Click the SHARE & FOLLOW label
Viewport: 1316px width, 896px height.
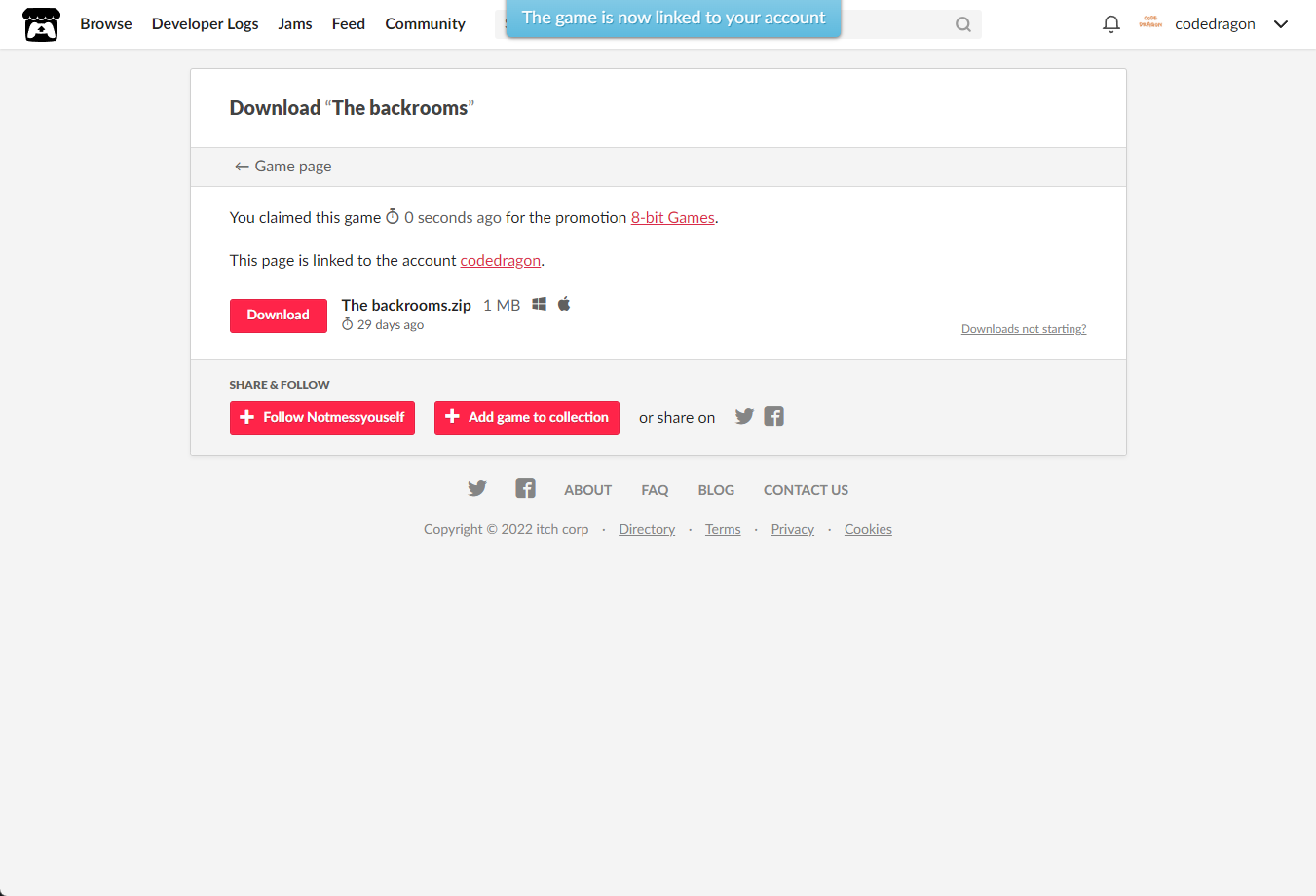pos(280,385)
